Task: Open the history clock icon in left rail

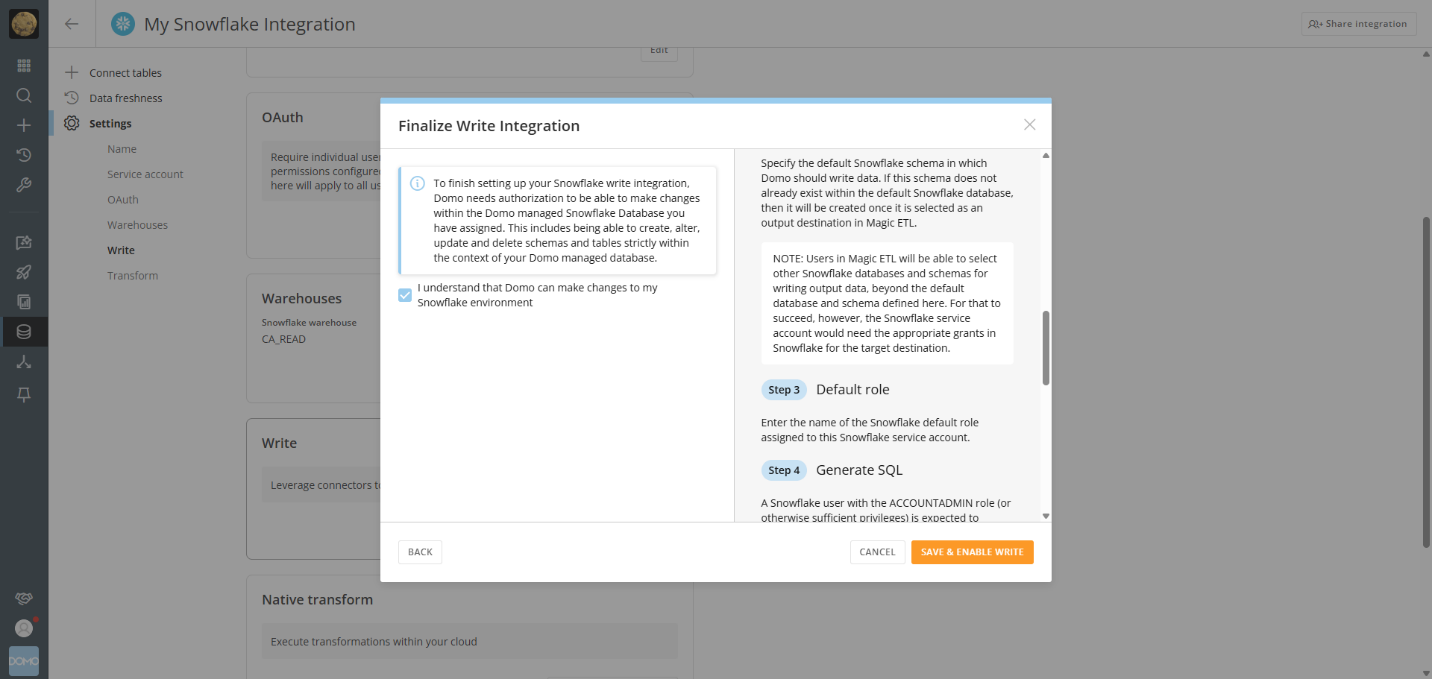Action: (x=24, y=155)
